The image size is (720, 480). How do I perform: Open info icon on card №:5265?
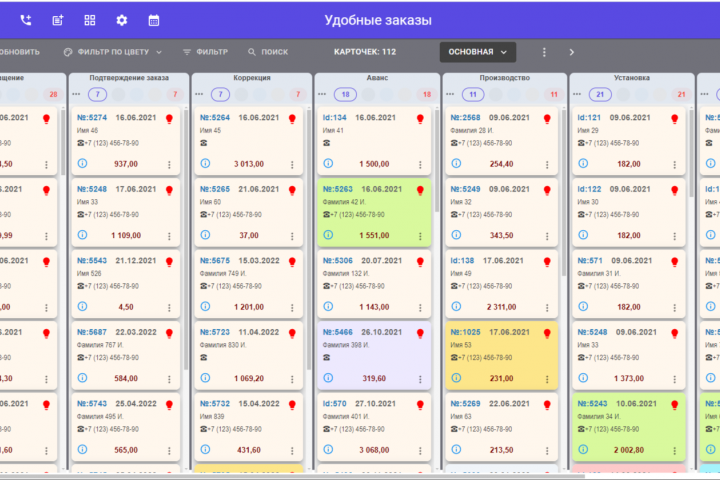[205, 235]
